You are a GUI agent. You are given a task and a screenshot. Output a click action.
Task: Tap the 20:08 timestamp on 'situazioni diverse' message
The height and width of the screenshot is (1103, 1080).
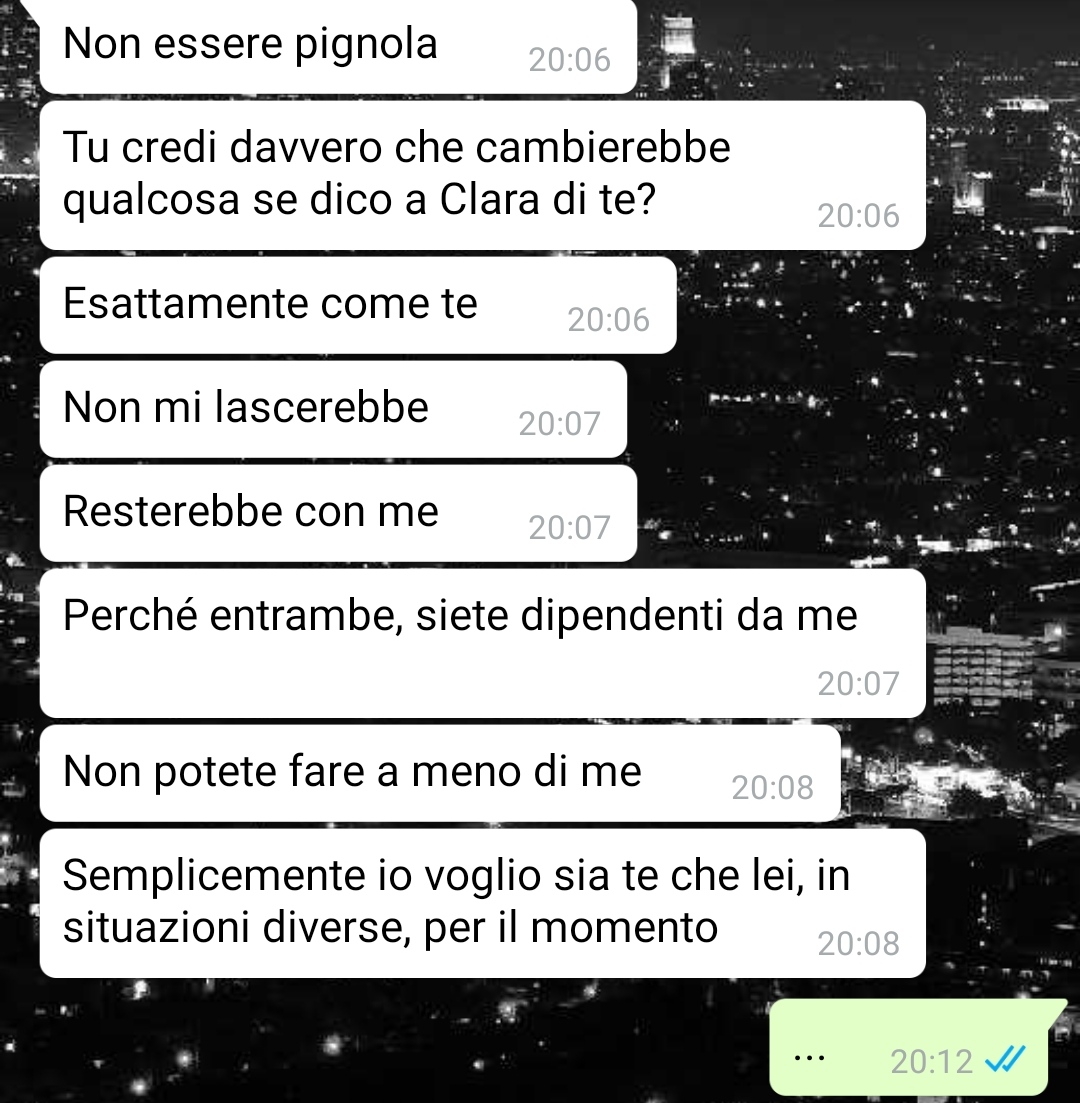(x=858, y=944)
